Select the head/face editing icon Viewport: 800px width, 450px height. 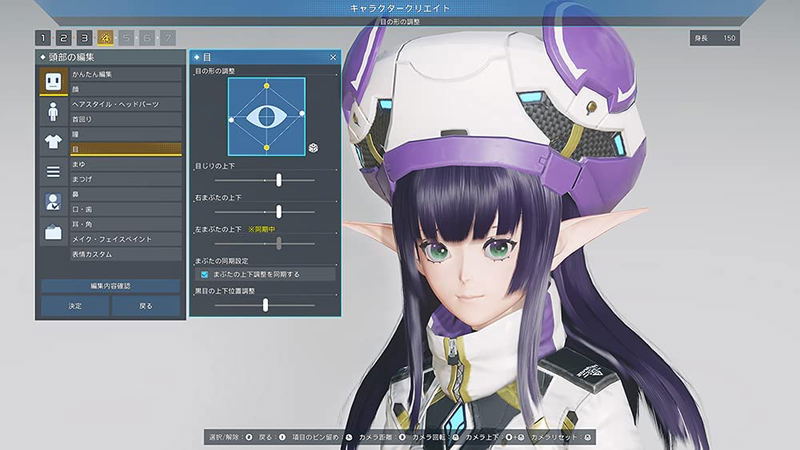[52, 81]
